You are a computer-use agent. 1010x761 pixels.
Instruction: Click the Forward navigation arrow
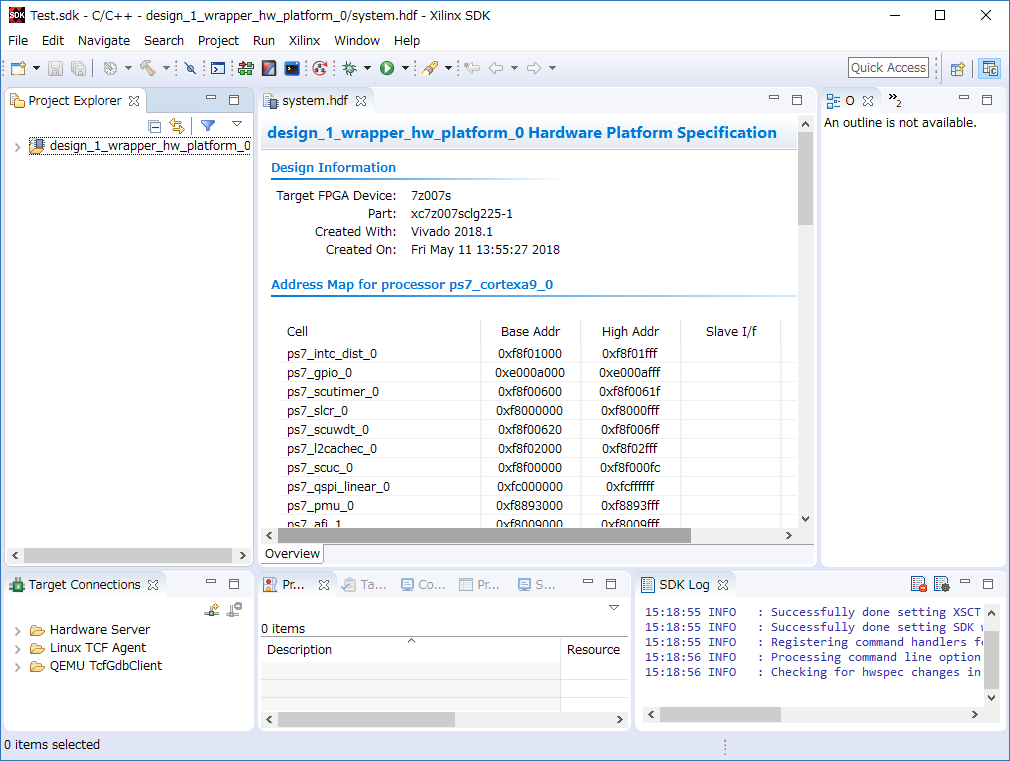point(534,68)
